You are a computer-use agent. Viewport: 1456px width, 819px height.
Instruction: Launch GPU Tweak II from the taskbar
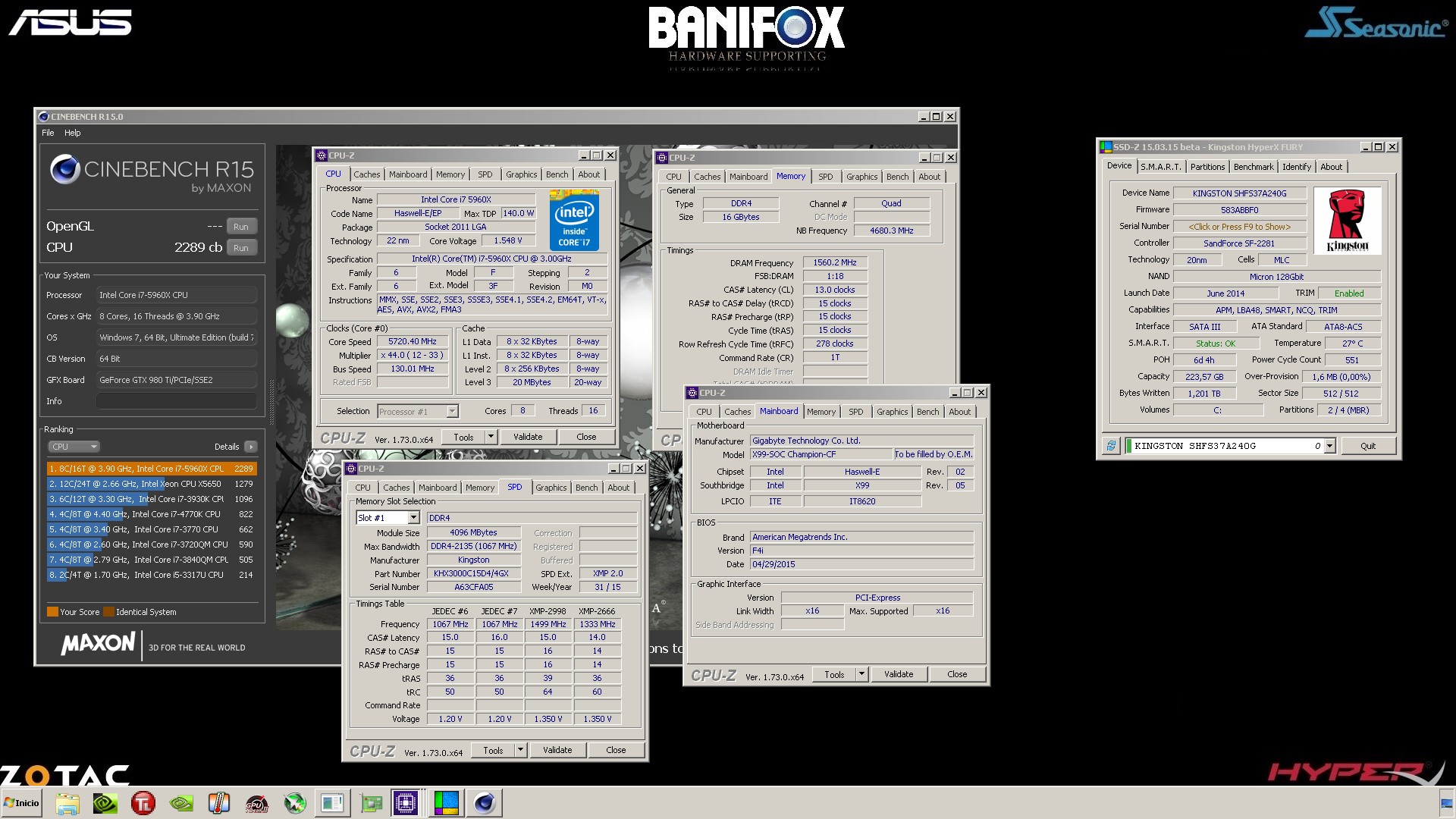coord(257,803)
